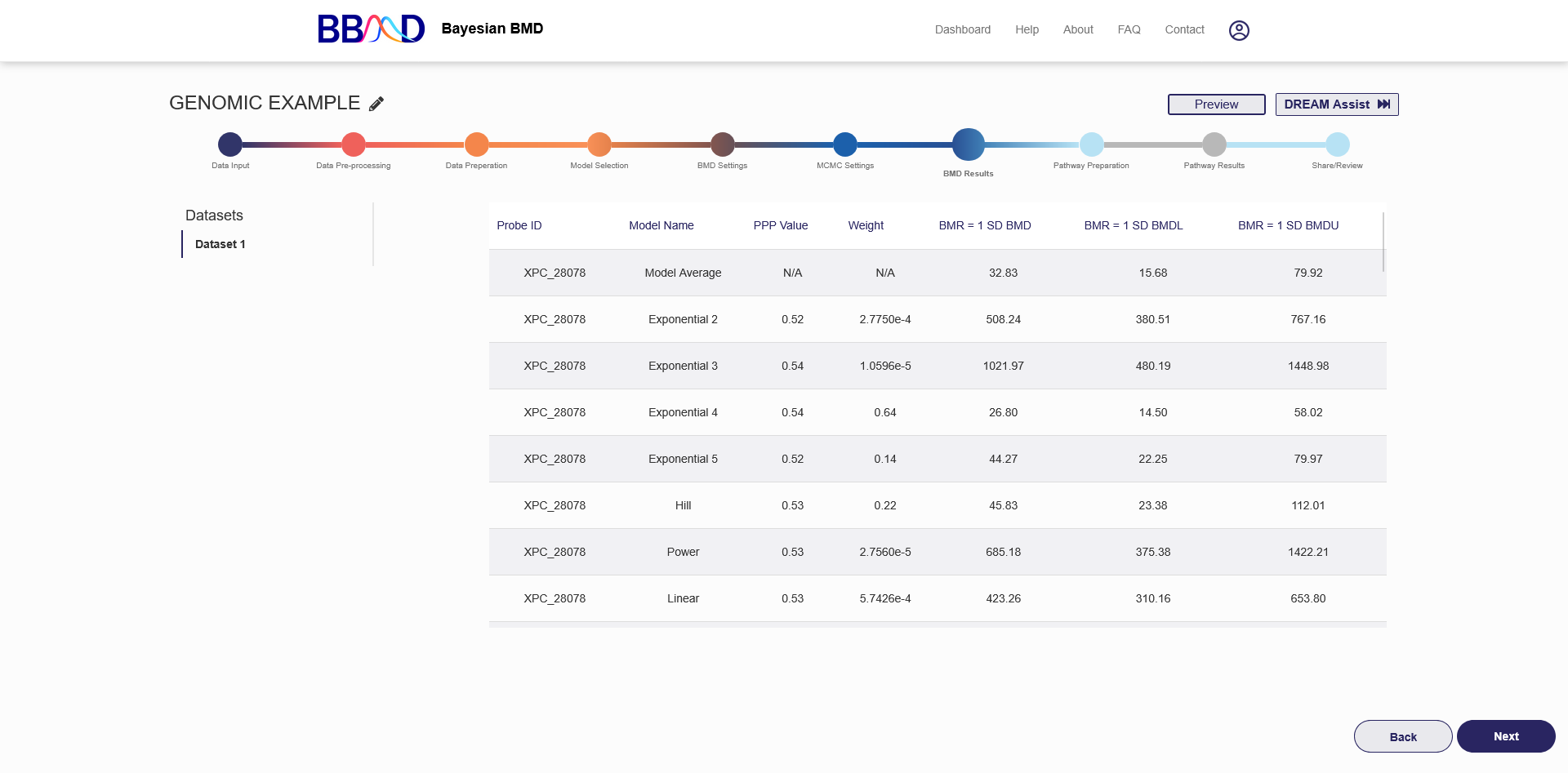The image size is (1568, 773).
Task: Click the Help navigation link
Action: (x=1027, y=29)
